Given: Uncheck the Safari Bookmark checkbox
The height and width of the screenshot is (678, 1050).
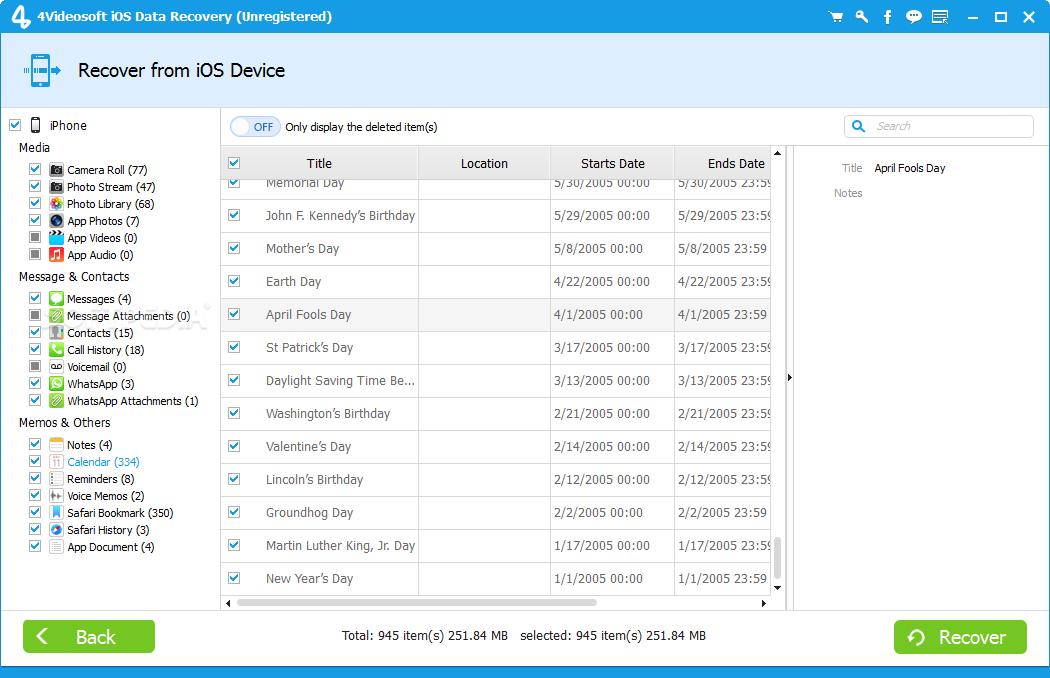Looking at the screenshot, I should pos(35,512).
